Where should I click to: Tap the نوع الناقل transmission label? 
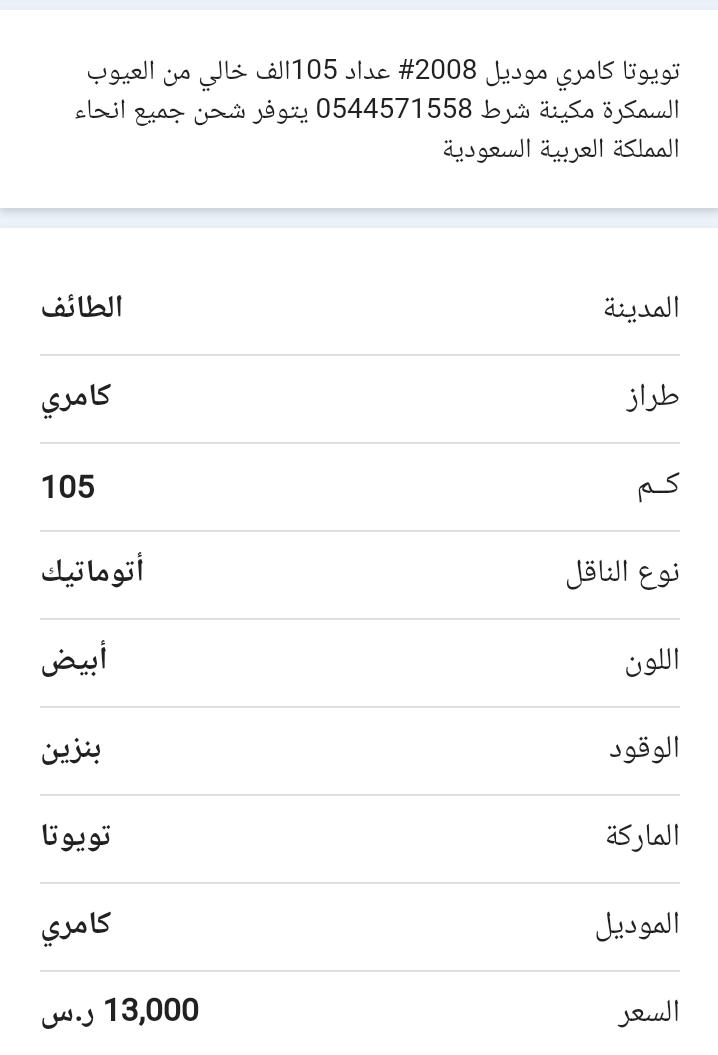click(x=622, y=573)
